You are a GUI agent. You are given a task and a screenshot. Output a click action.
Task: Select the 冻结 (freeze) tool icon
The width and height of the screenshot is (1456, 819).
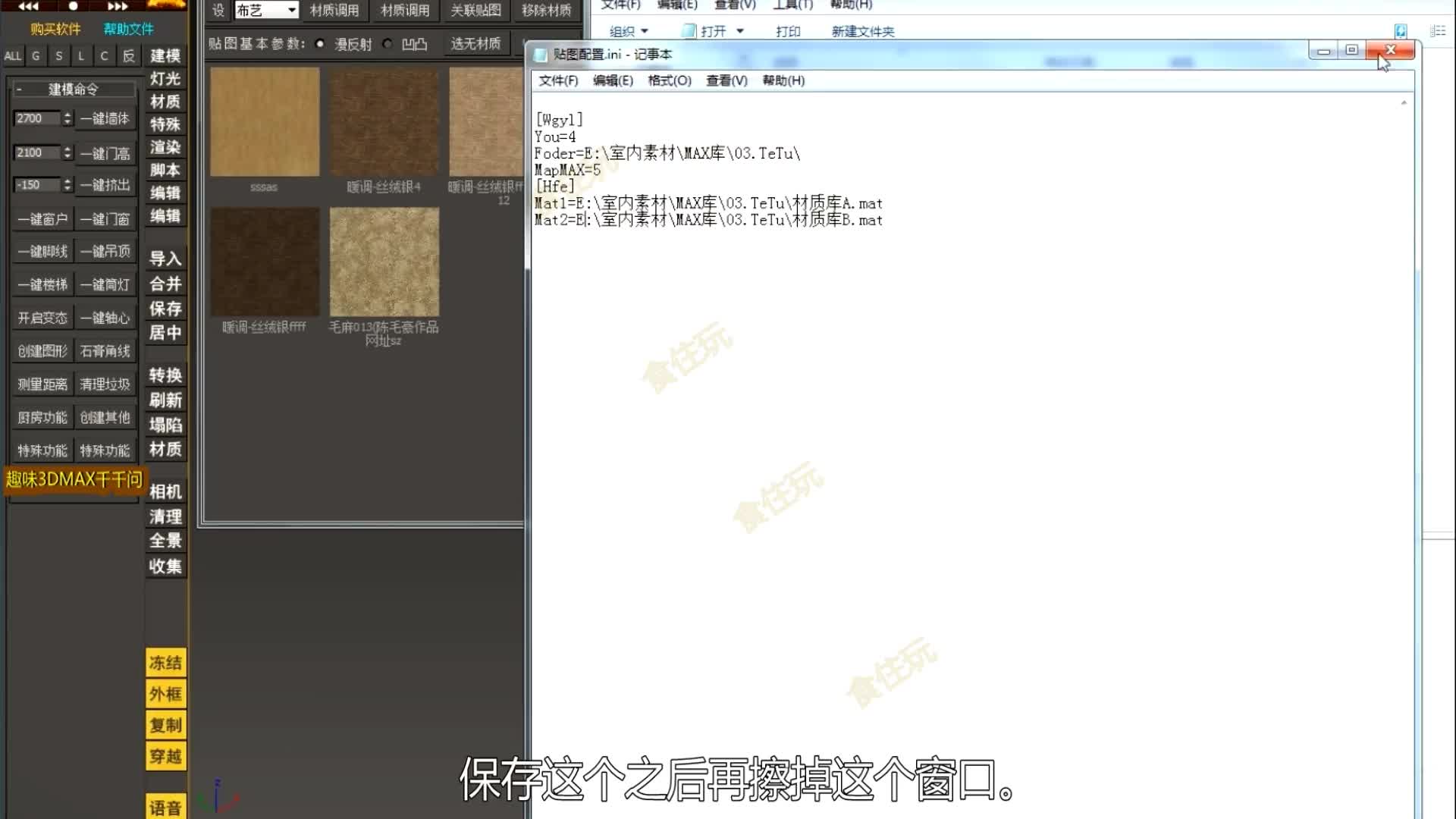coord(165,662)
